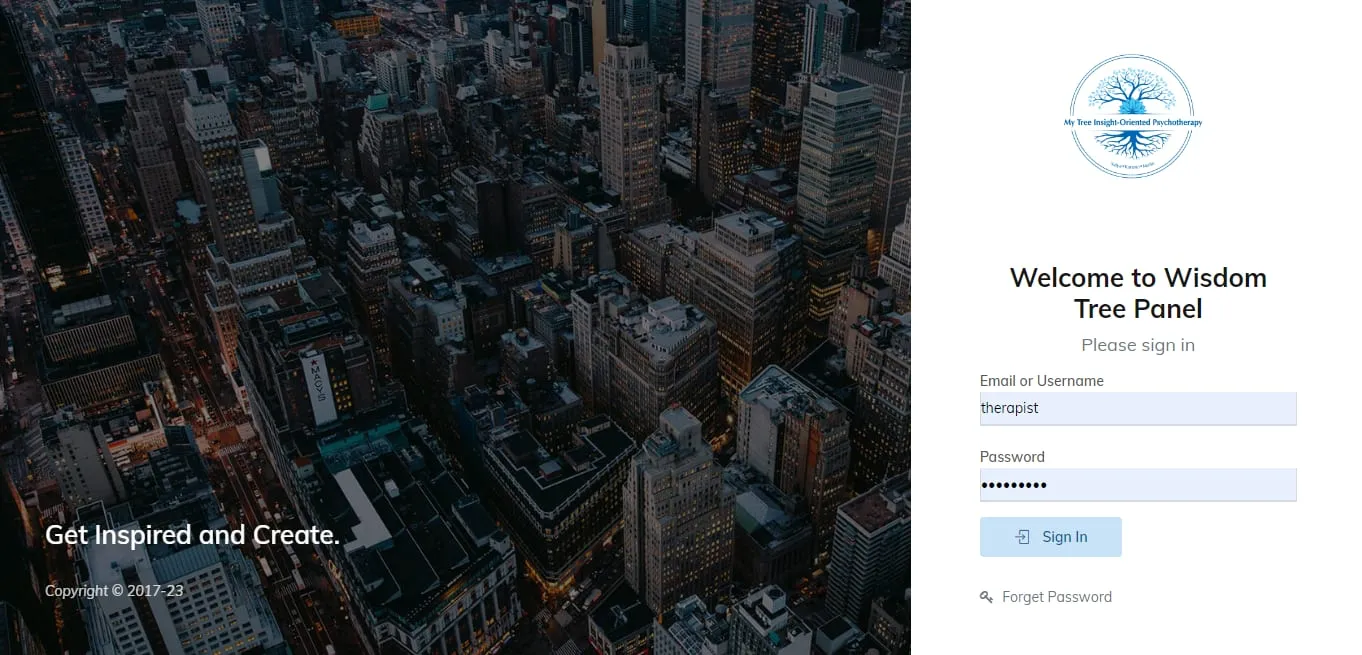
Task: Focus the Password input field
Action: click(1138, 485)
